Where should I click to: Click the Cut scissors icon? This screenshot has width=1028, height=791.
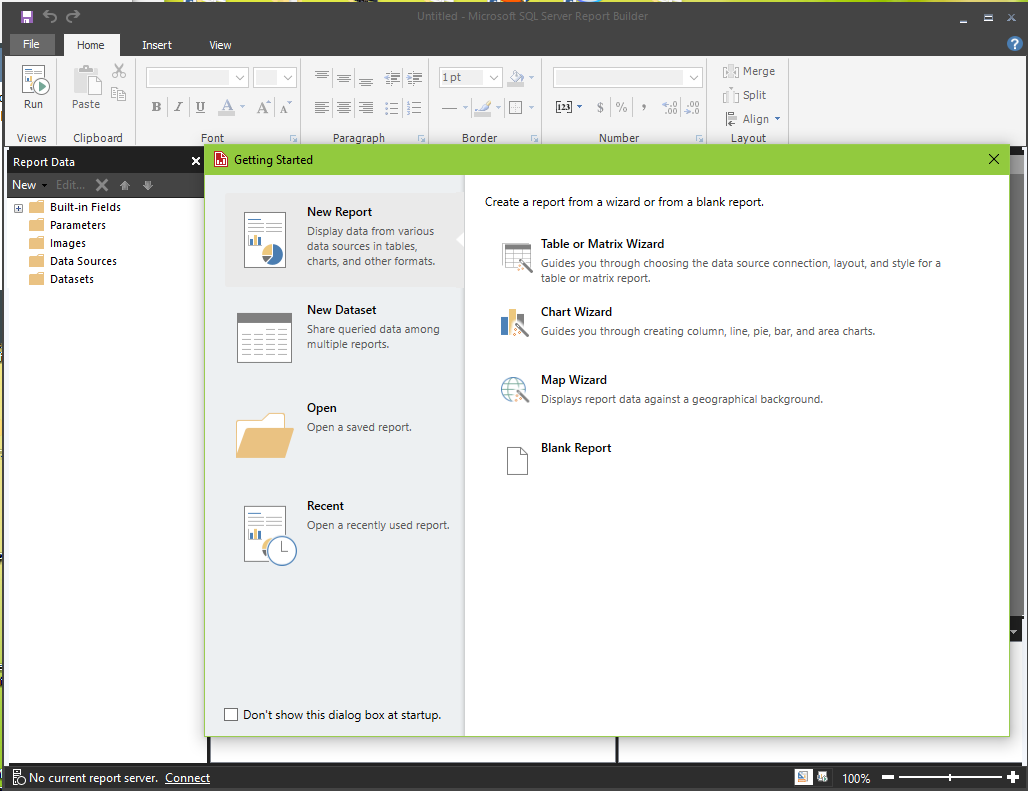point(119,71)
